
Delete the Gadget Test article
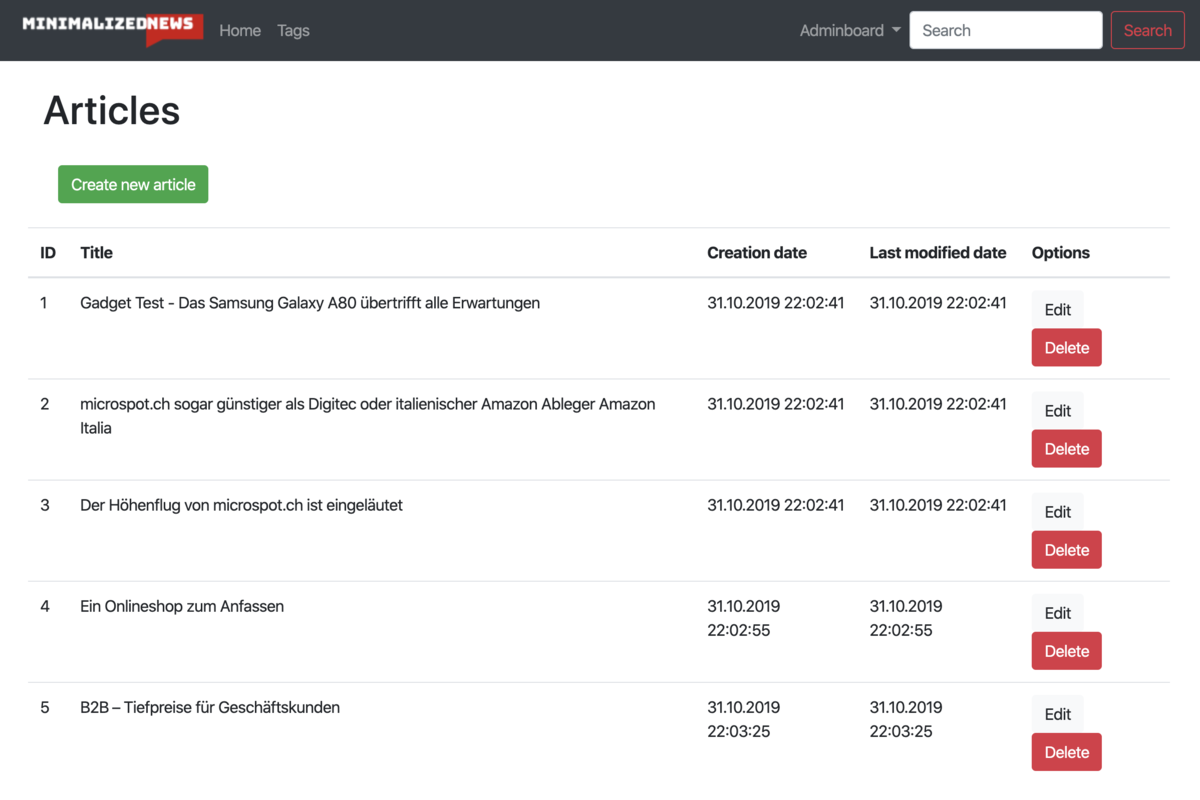pos(1066,348)
